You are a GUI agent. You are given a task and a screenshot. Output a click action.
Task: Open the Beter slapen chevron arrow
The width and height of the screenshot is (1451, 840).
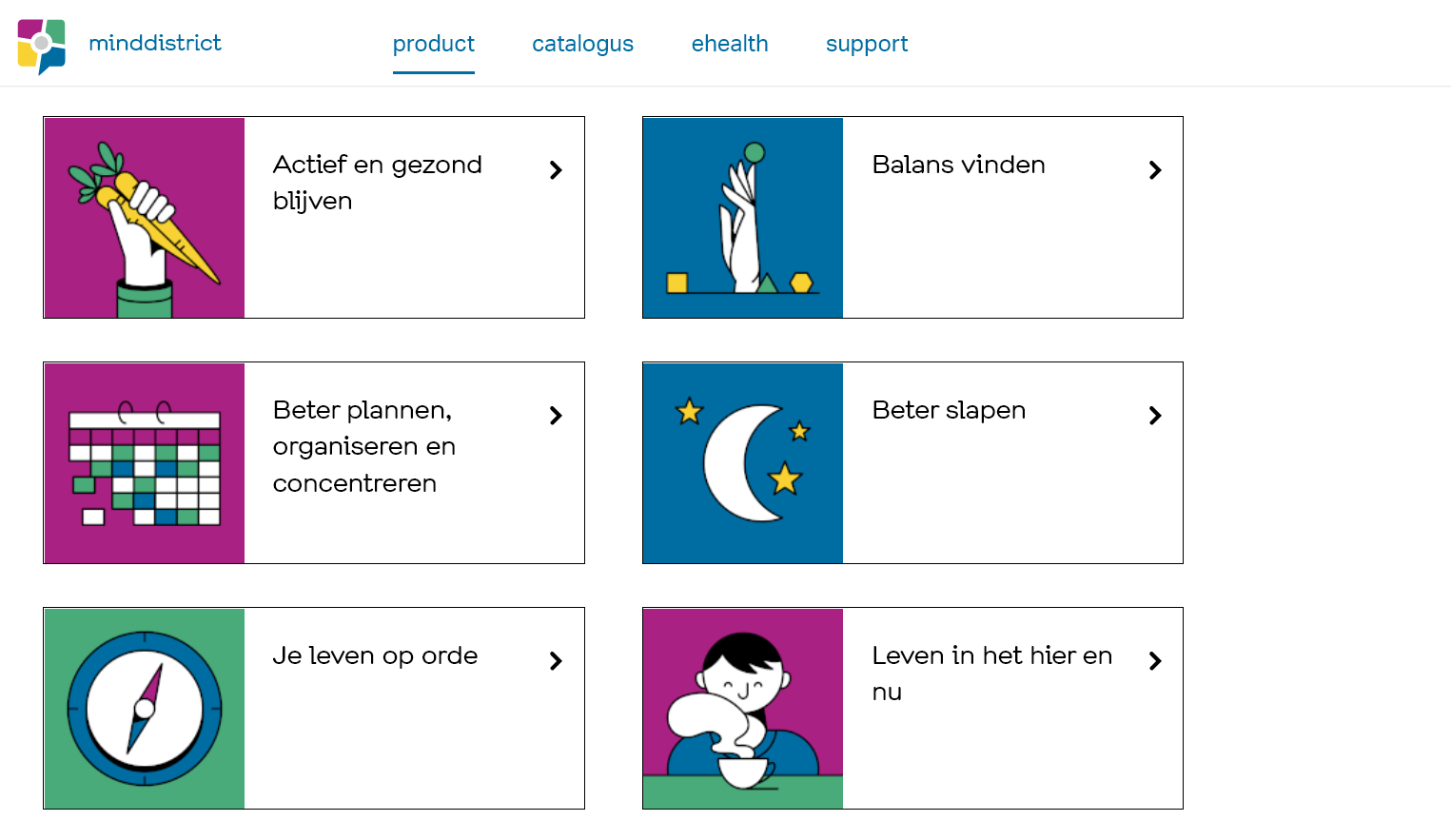(x=1155, y=416)
